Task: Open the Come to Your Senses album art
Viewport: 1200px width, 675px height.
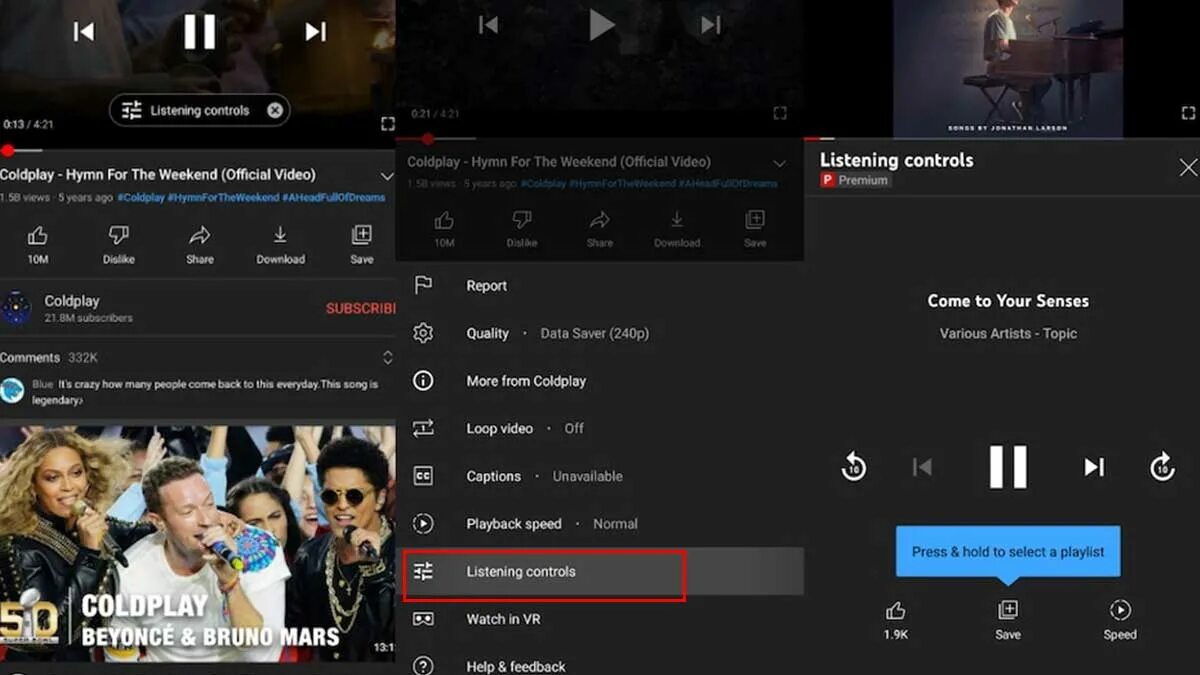Action: tap(1008, 68)
